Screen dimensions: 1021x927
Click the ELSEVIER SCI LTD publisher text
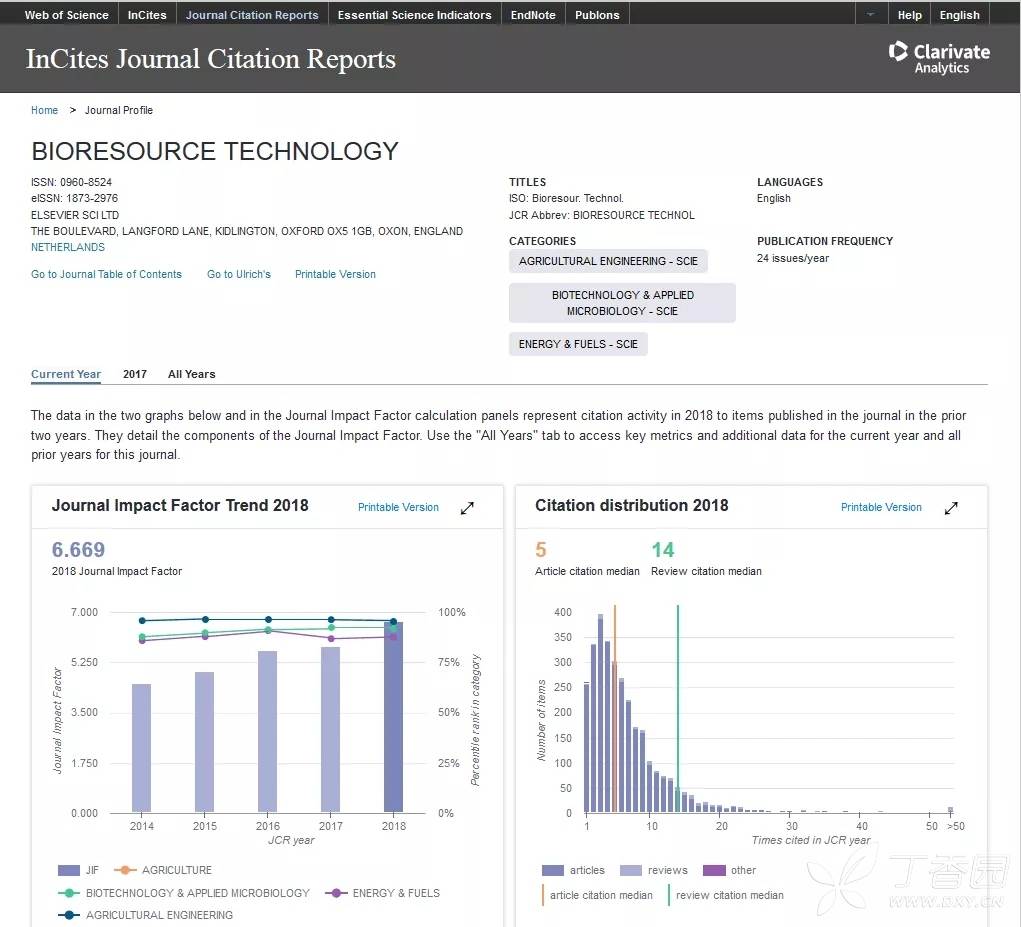pyautogui.click(x=75, y=215)
